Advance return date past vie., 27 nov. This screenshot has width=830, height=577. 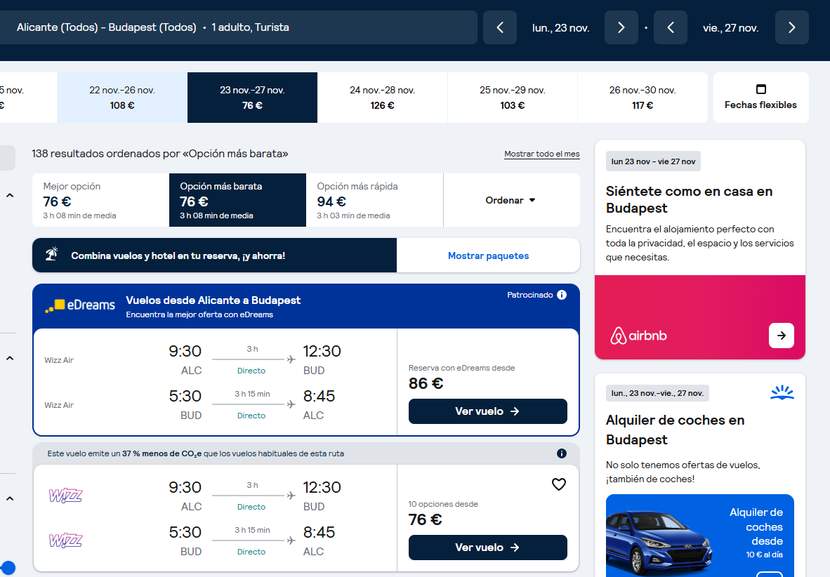(x=792, y=28)
